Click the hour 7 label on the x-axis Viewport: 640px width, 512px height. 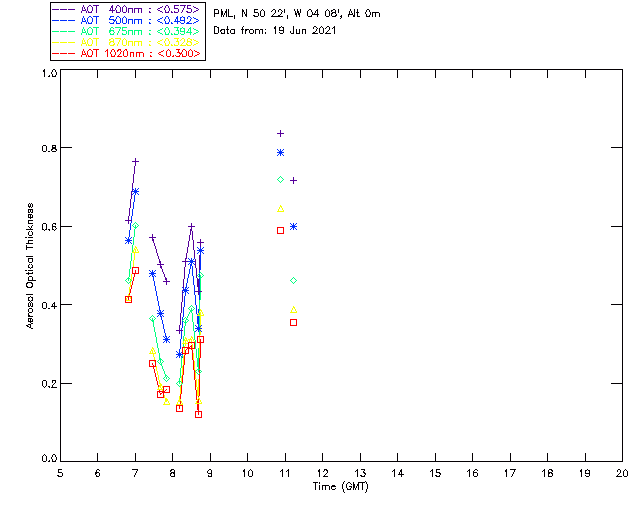click(x=135, y=473)
